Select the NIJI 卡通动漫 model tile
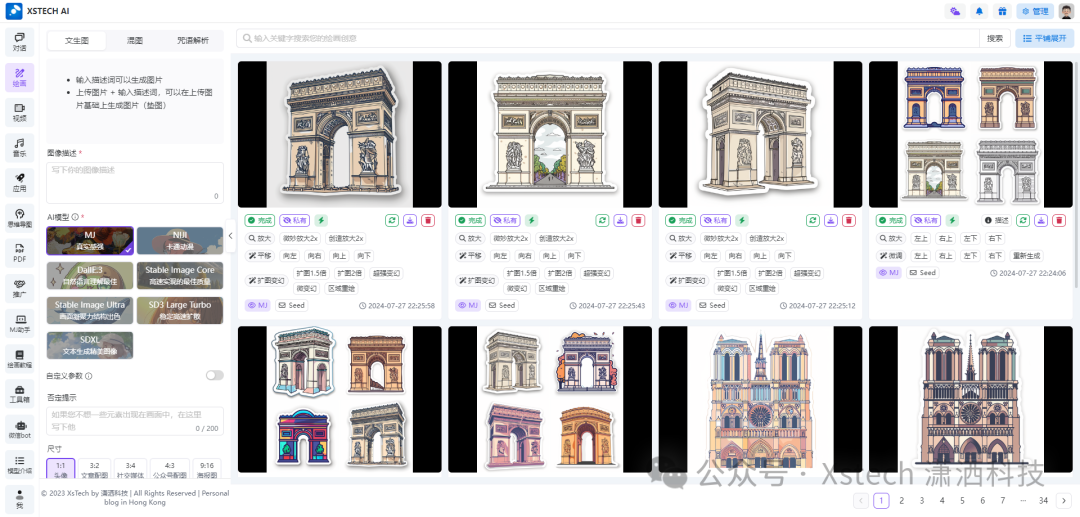This screenshot has width=1080, height=517. pyautogui.click(x=180, y=240)
